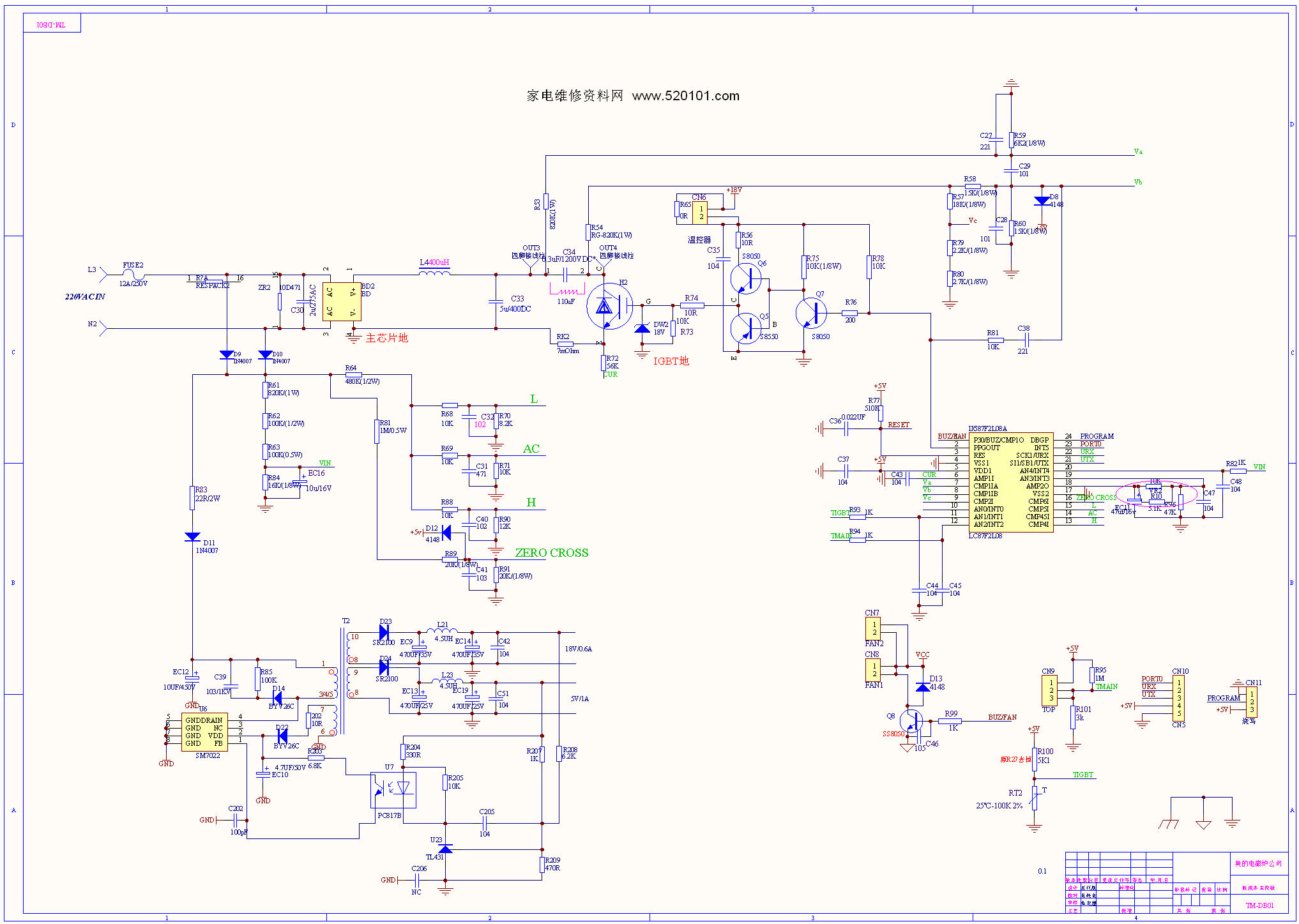Click the BUZ/FAN label beside R99
Image resolution: width=1299 pixels, height=924 pixels.
[x=1002, y=717]
